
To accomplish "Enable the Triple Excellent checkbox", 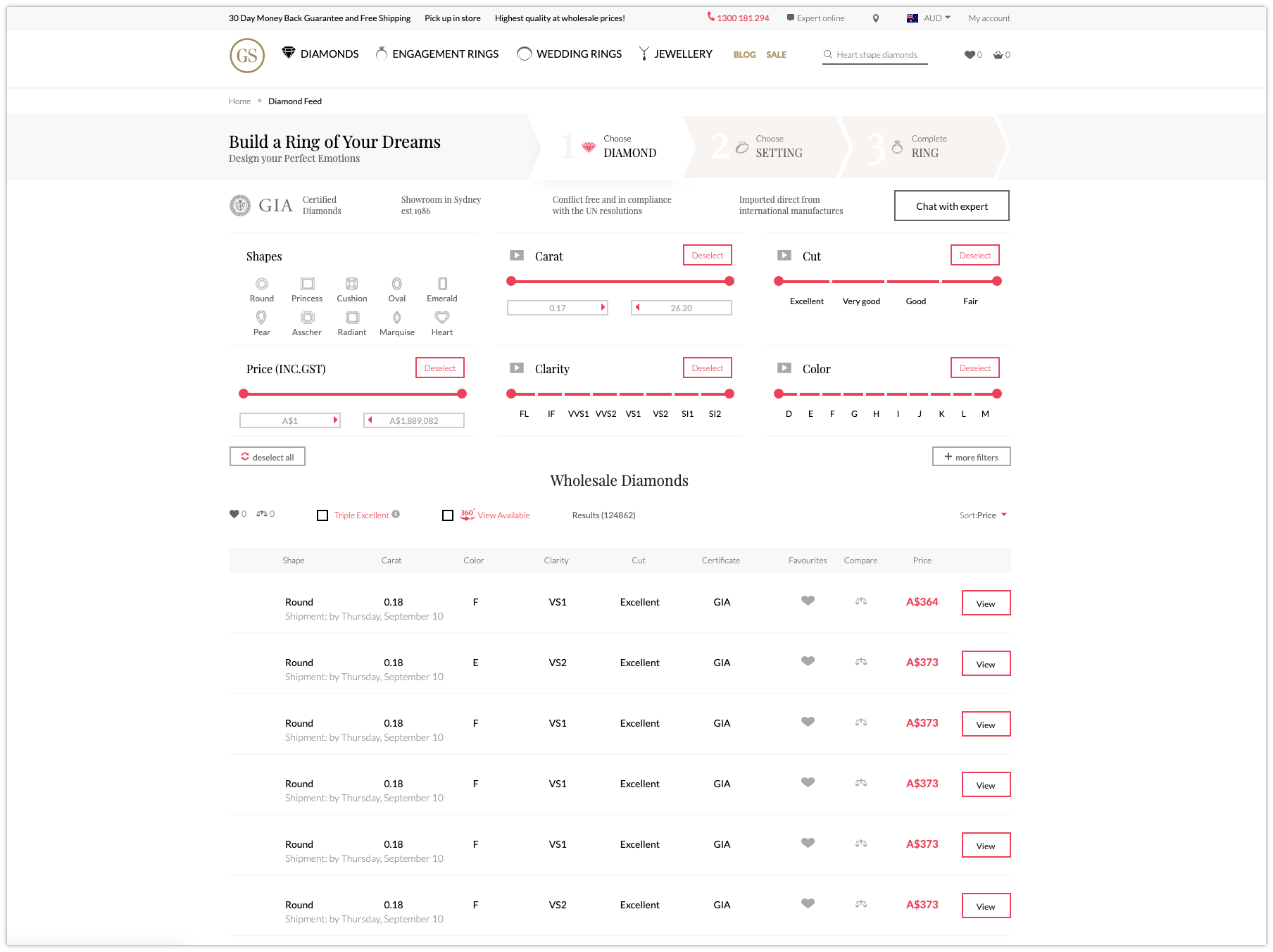I will click(322, 515).
